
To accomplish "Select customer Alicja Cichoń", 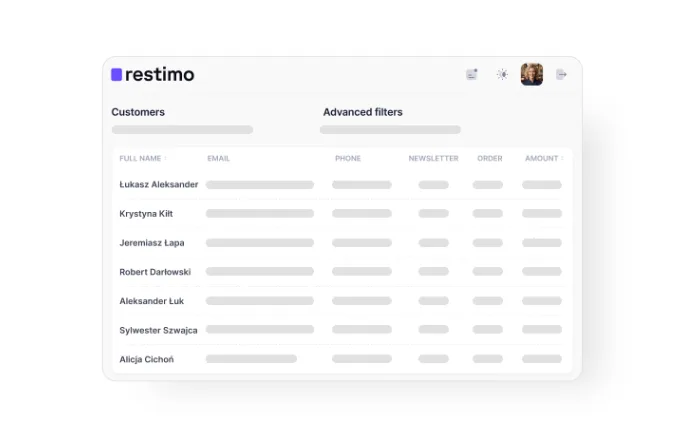I will point(147,359).
